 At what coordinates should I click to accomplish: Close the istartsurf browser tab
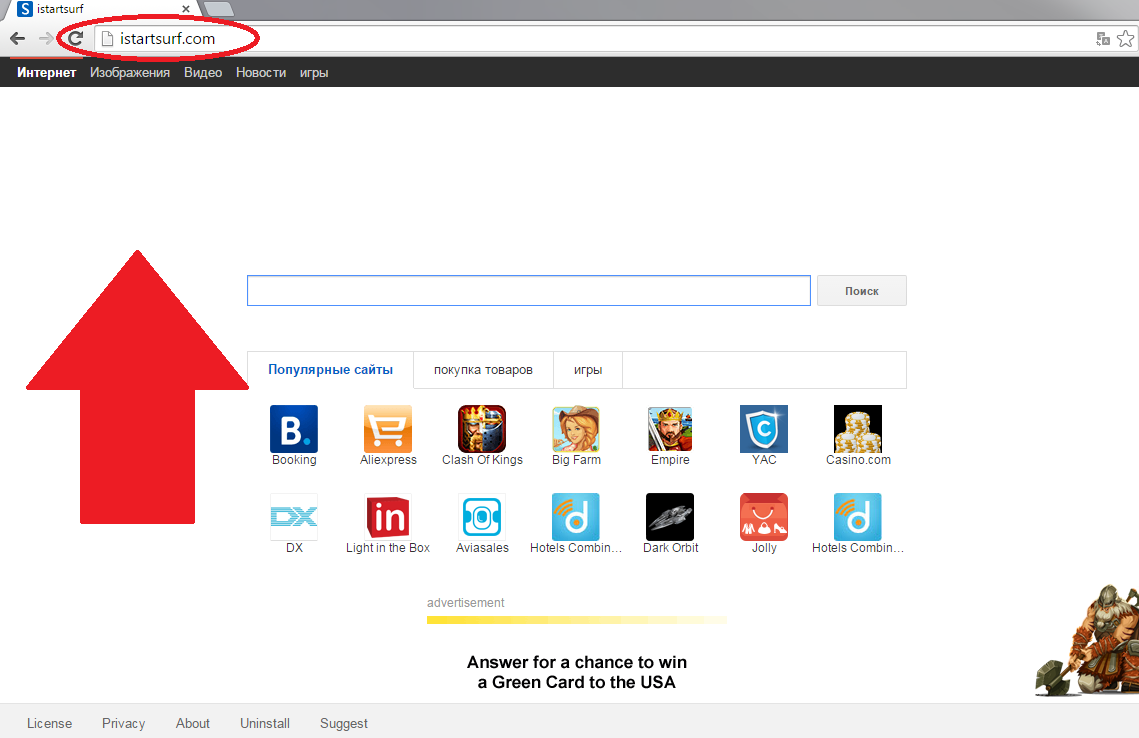point(186,9)
